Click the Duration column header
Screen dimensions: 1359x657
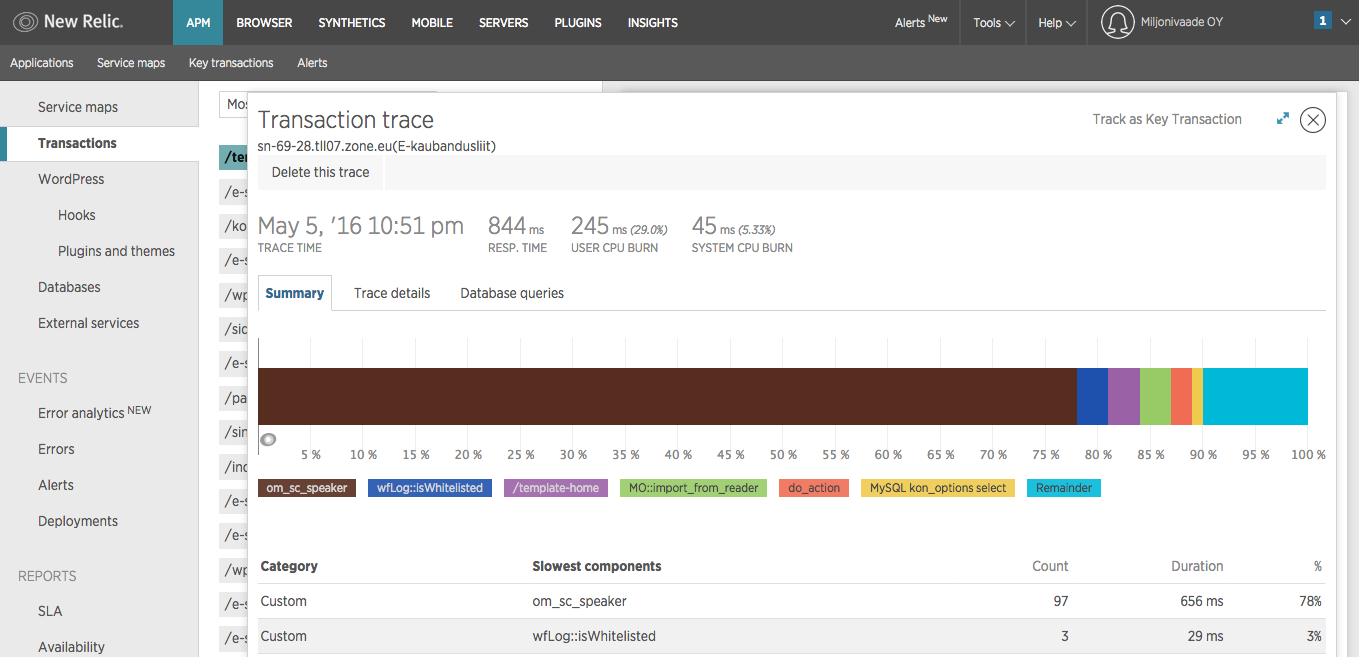(x=1197, y=566)
